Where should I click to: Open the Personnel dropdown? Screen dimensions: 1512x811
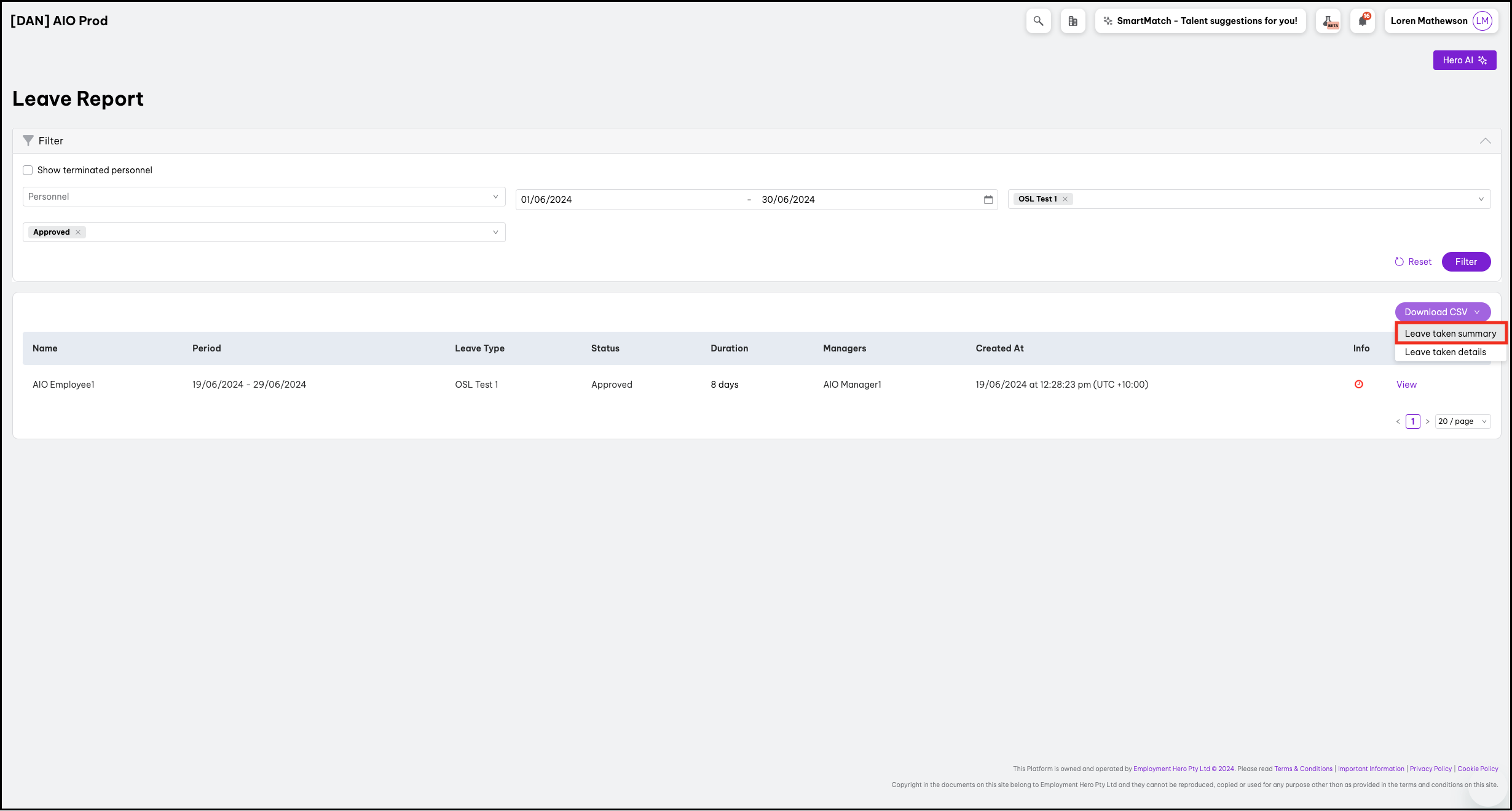tap(264, 197)
